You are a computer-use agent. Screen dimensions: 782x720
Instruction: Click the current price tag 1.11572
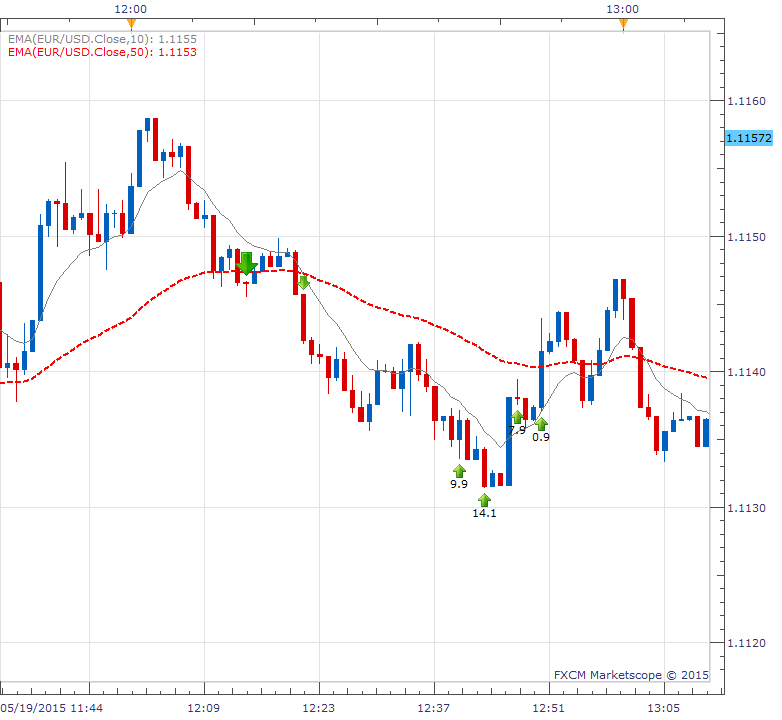(x=749, y=138)
